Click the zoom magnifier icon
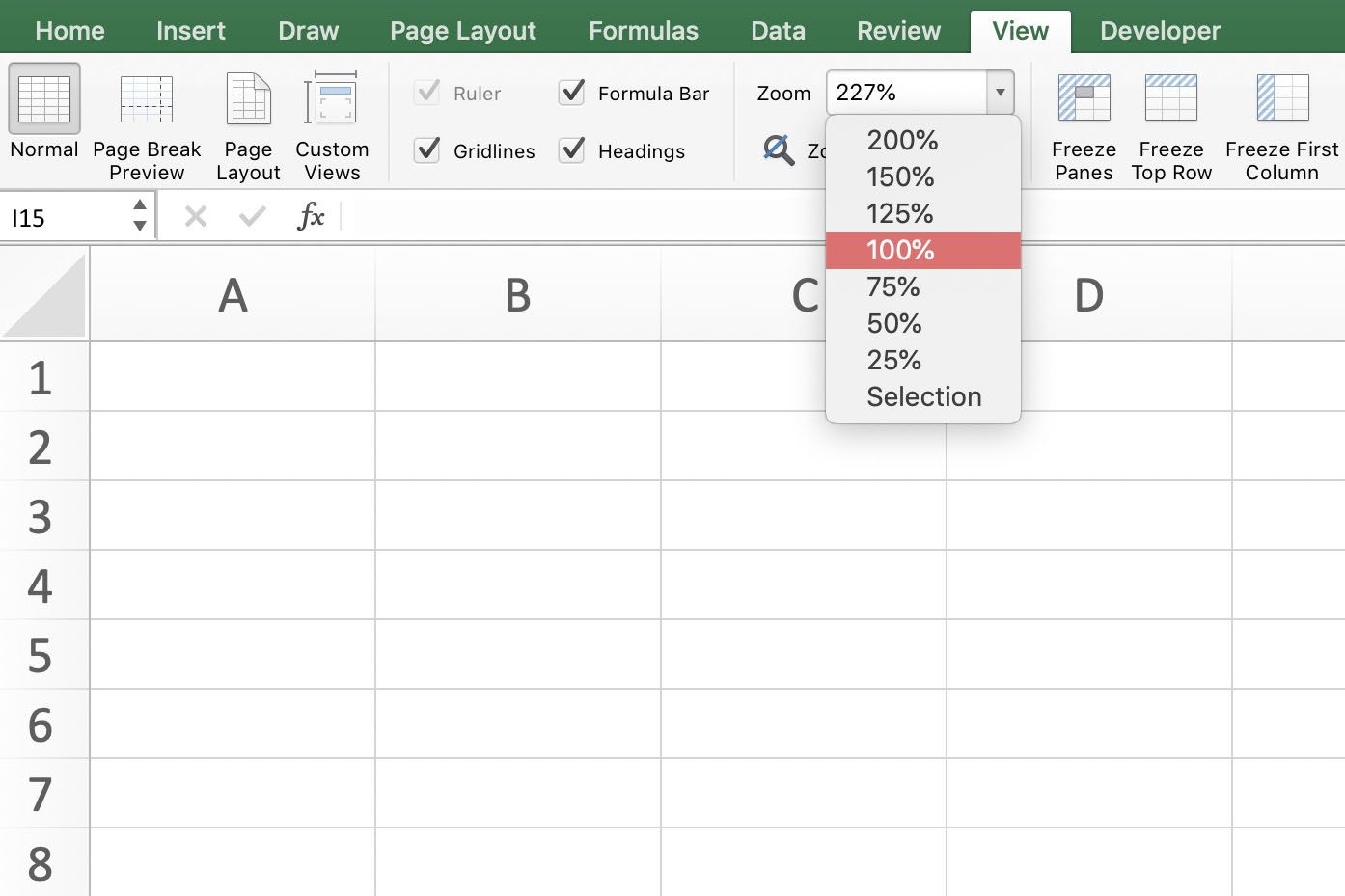 [x=778, y=150]
